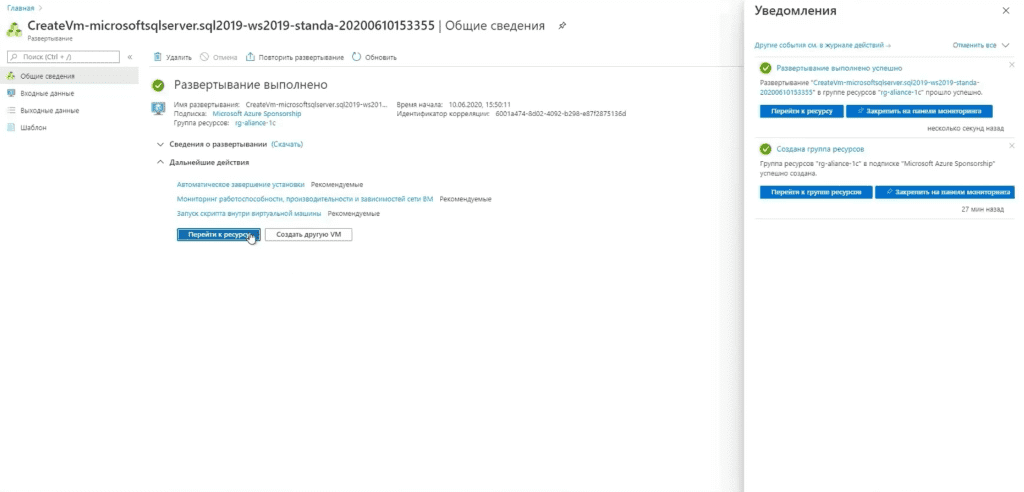1024x492 pixels.
Task: Click green check on Развертывание выполнено успешно notification
Action: click(x=766, y=68)
